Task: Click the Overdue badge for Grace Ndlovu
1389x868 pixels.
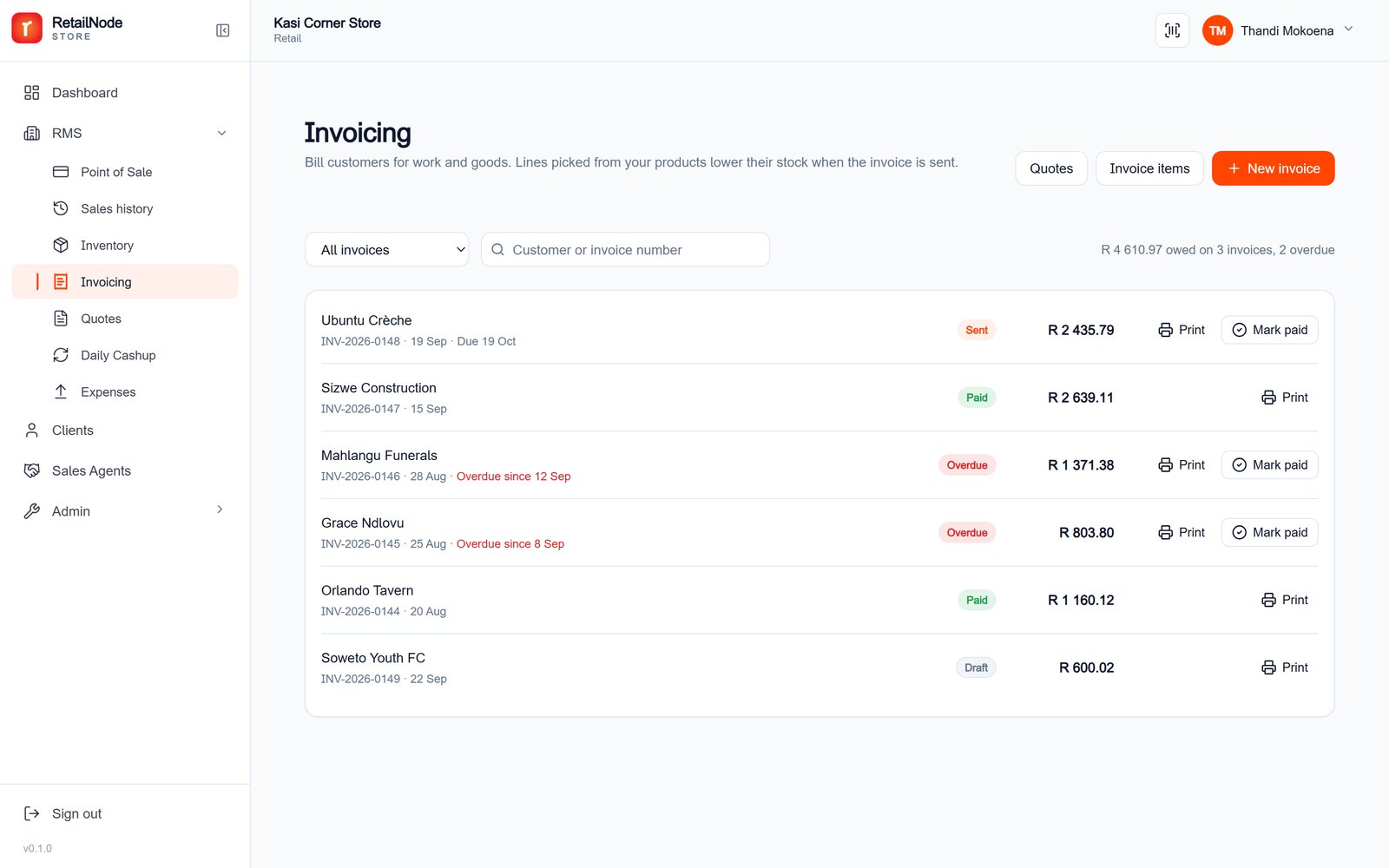Action: [967, 532]
